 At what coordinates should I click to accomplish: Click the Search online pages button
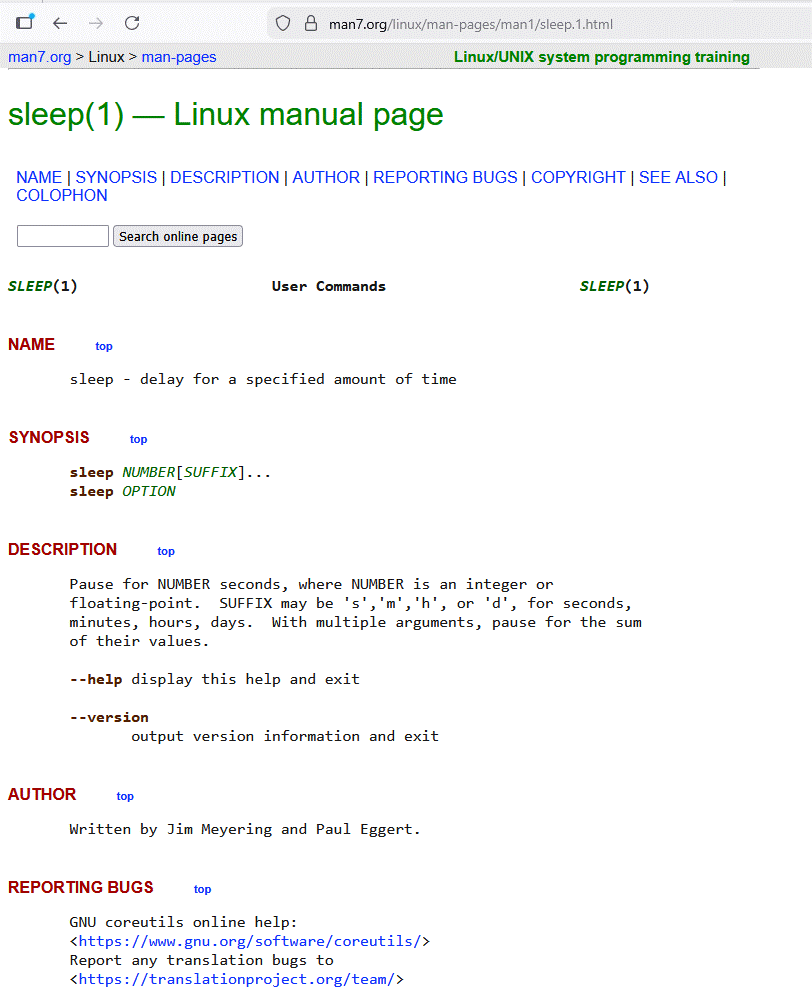point(178,236)
